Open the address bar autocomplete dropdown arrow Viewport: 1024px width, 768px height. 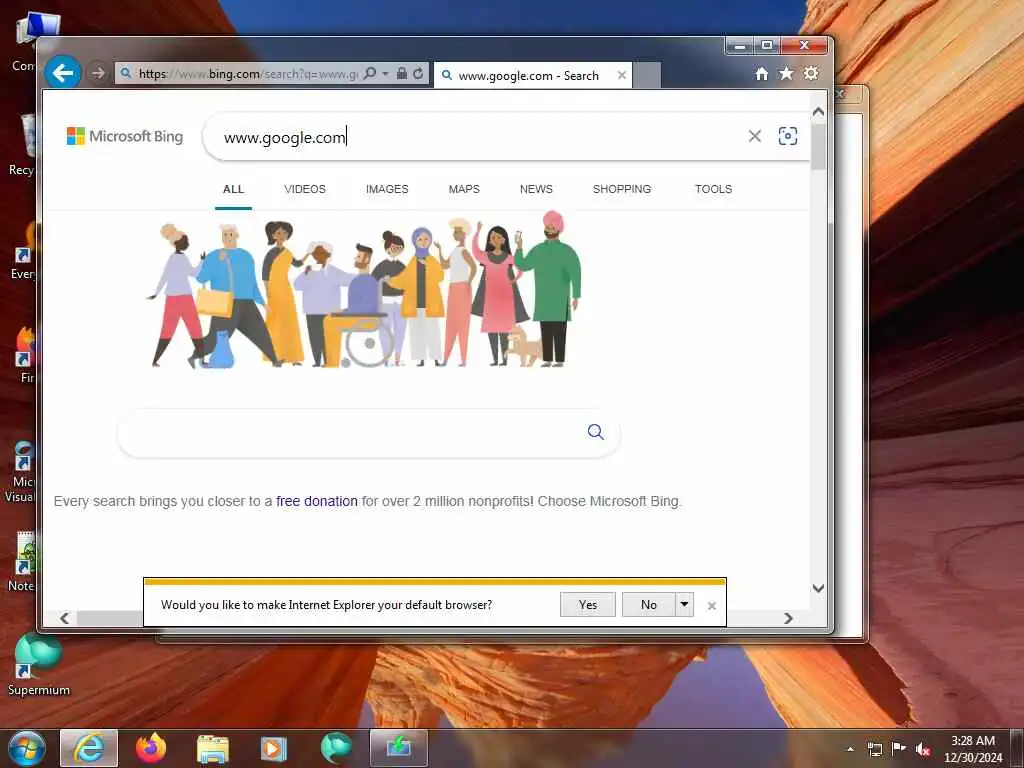click(x=385, y=73)
